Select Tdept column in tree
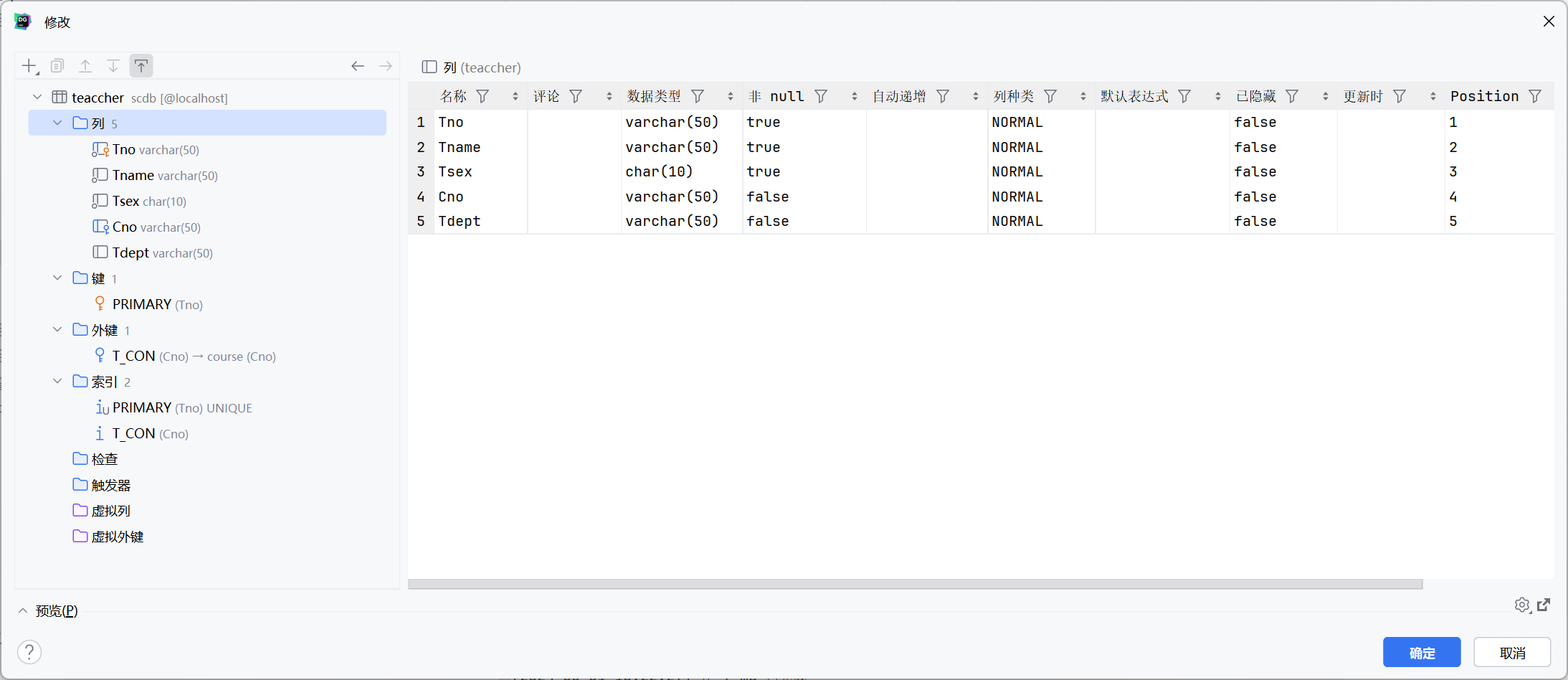The image size is (1568, 680). pos(153,252)
